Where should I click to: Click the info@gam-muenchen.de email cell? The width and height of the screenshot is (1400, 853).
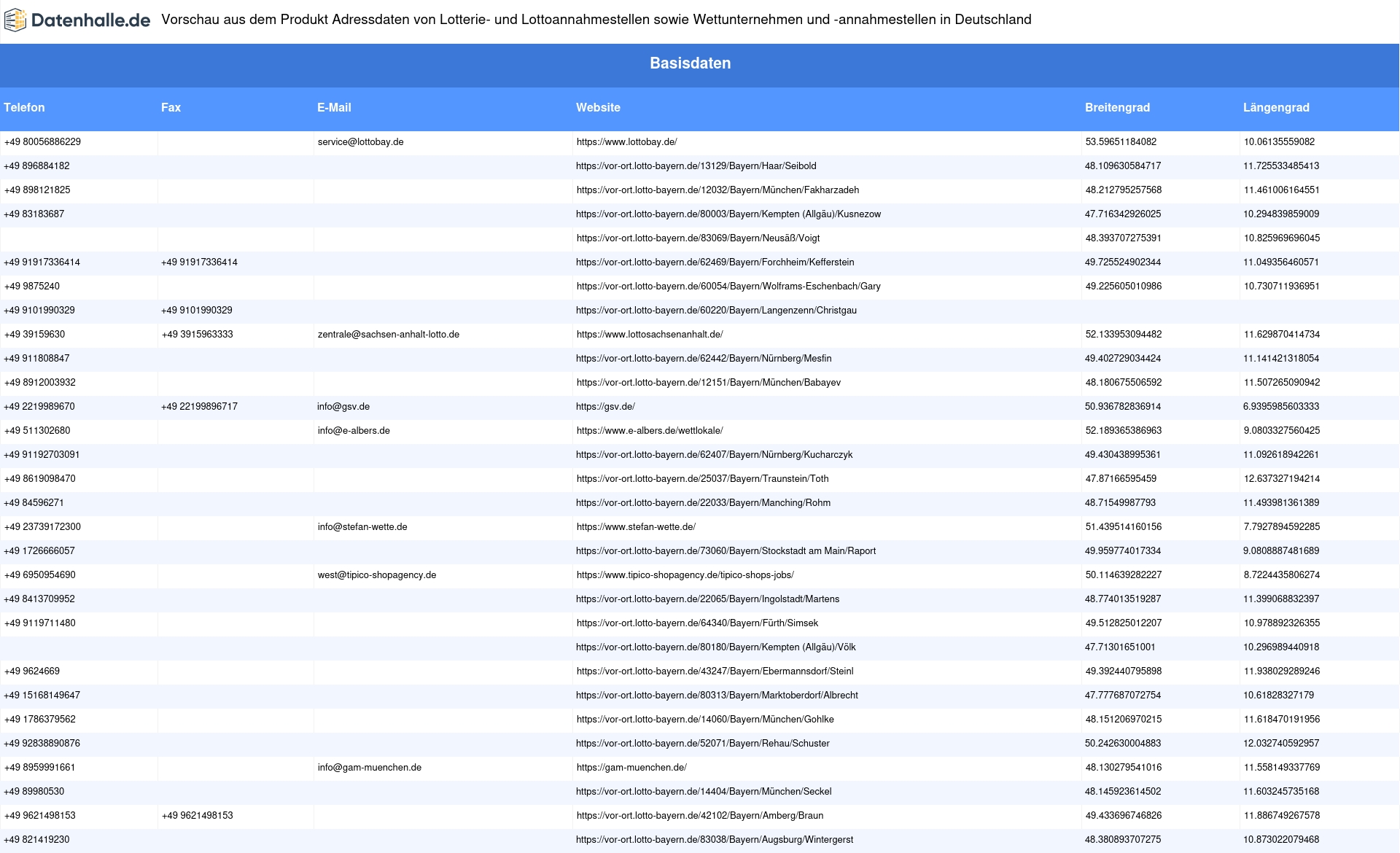370,768
